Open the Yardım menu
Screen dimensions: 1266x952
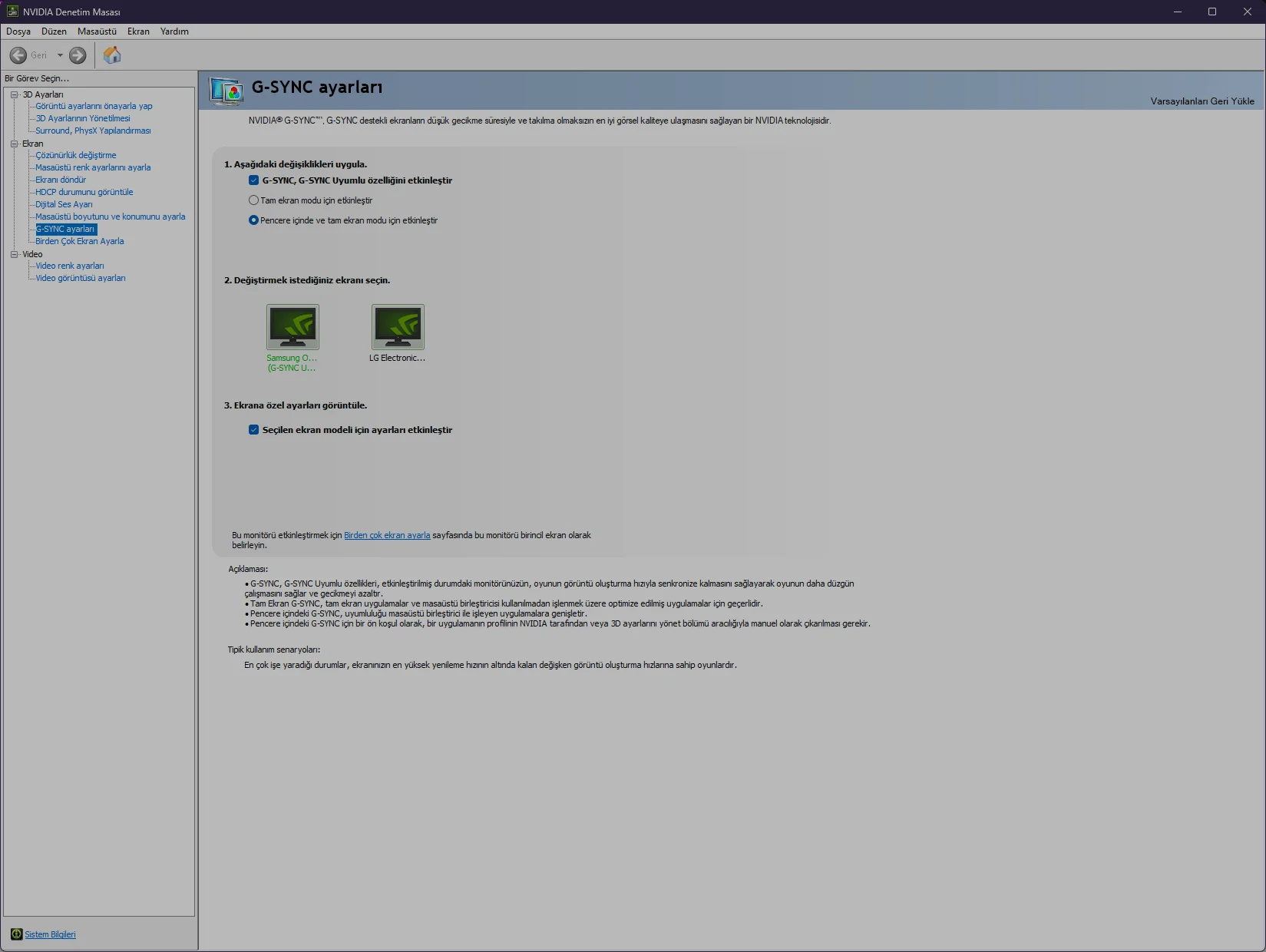[174, 31]
